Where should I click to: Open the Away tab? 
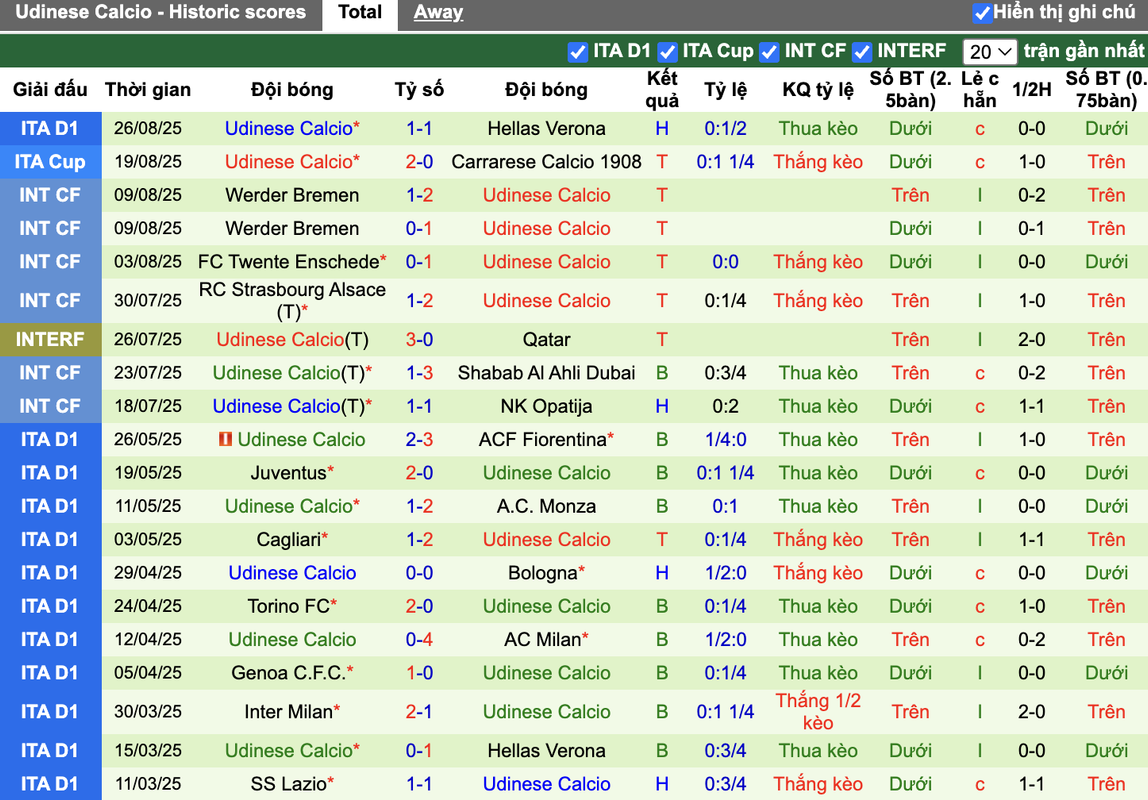[438, 12]
